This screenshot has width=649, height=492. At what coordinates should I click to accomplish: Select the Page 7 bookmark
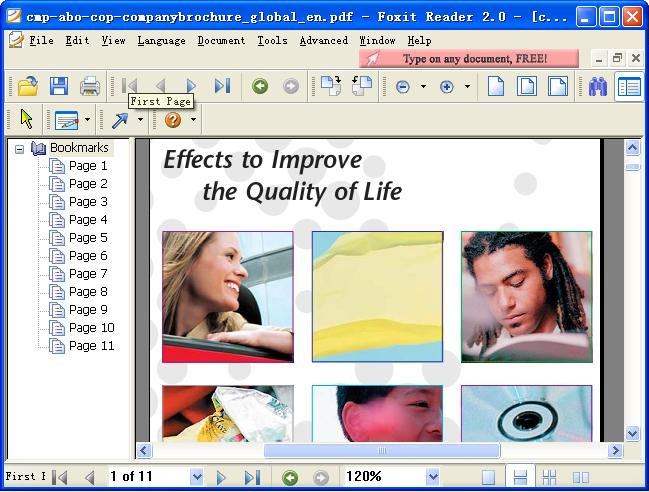point(88,274)
